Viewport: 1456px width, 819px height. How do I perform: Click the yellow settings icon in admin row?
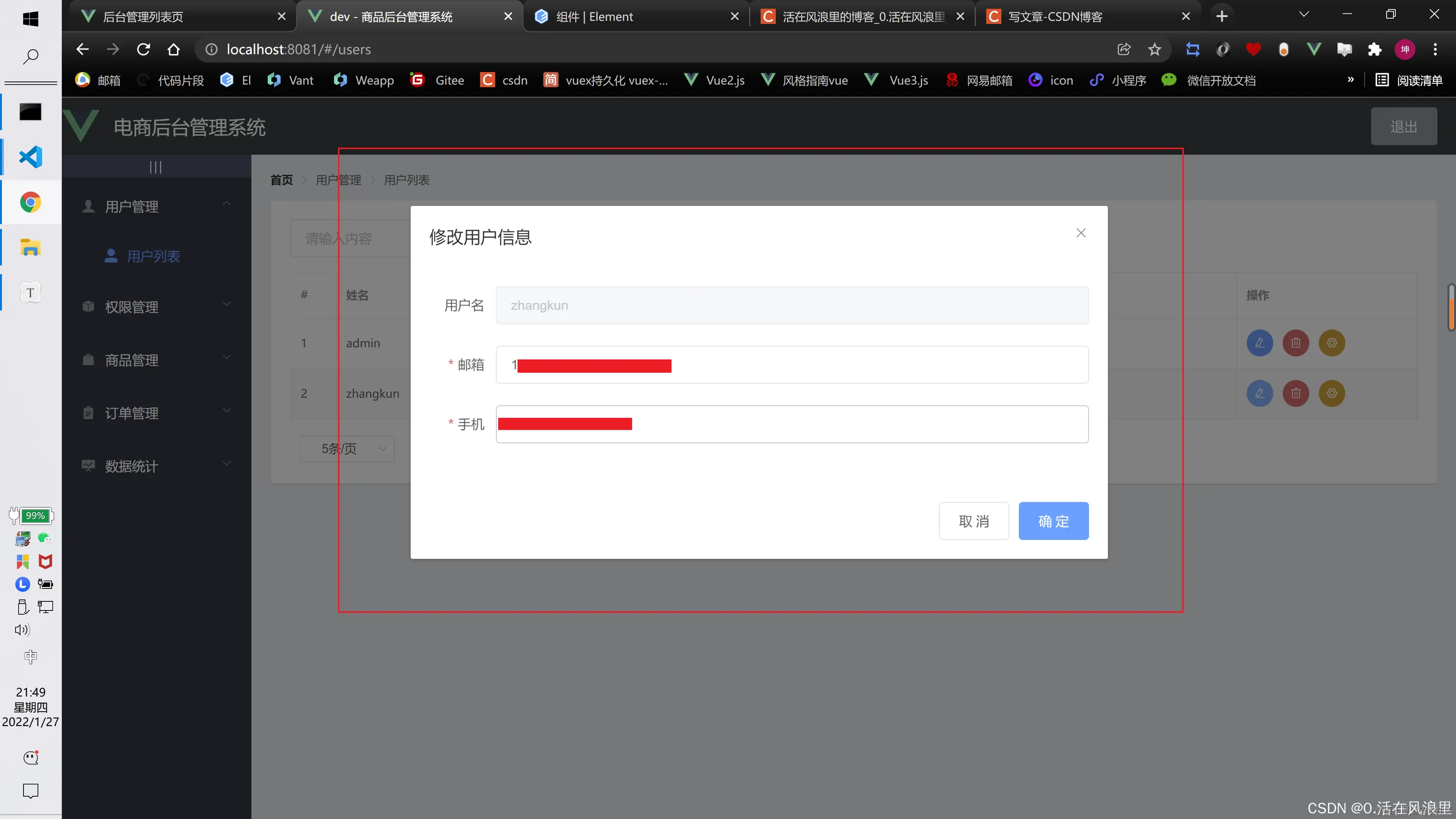click(x=1332, y=342)
